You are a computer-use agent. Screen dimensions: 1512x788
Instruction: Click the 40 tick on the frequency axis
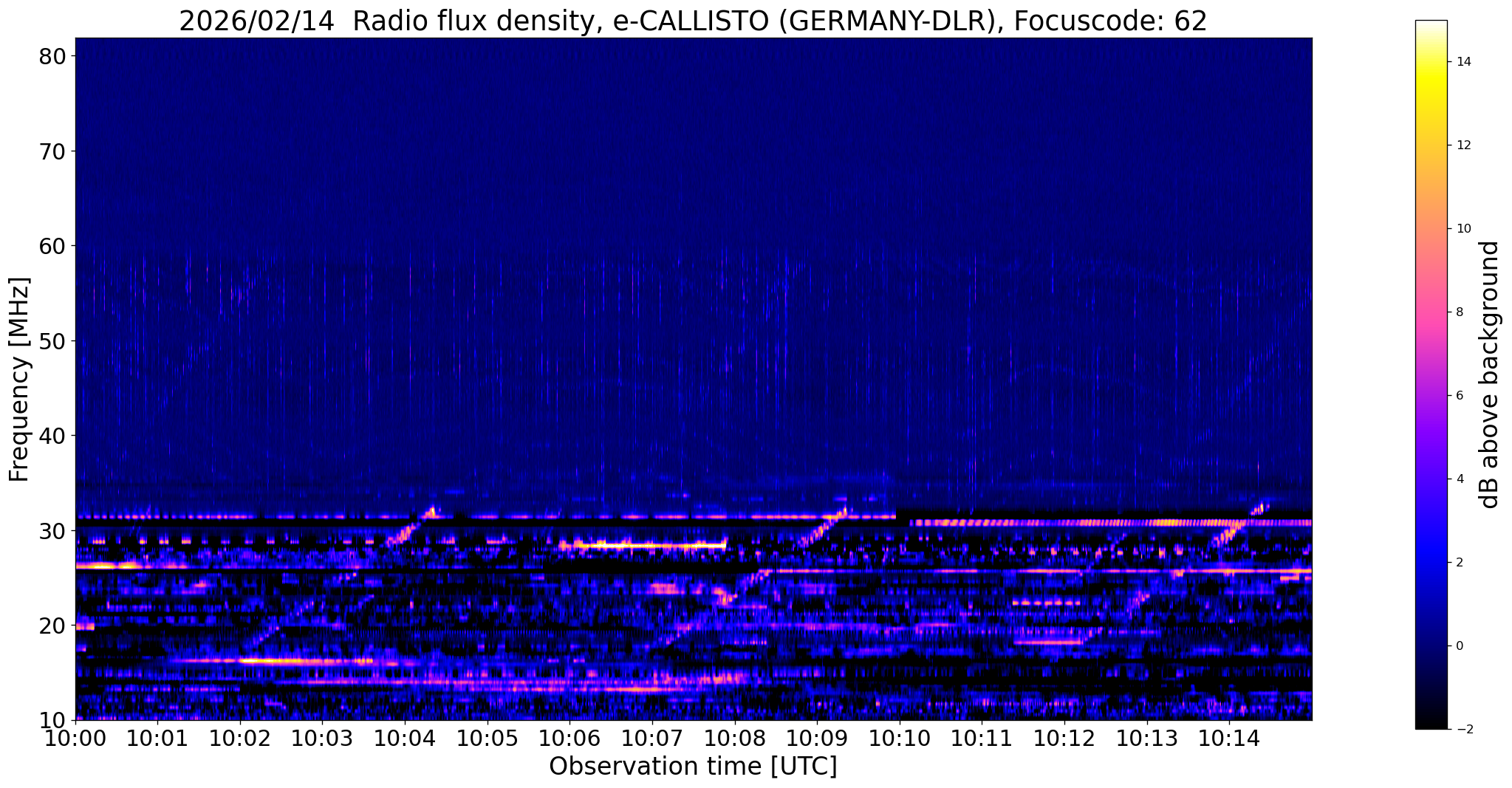click(54, 436)
